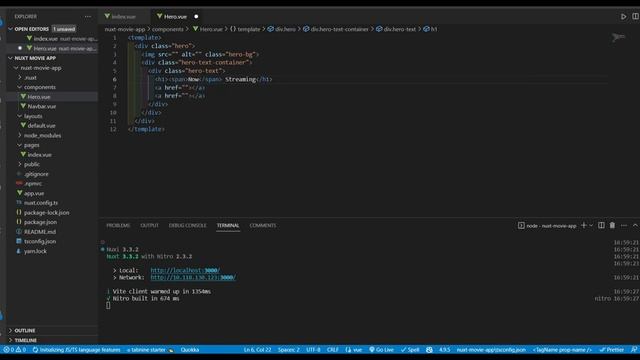The image size is (640, 360).
Task: Maximize the panel with chevron up
Action: pyautogui.click(x=635, y=225)
